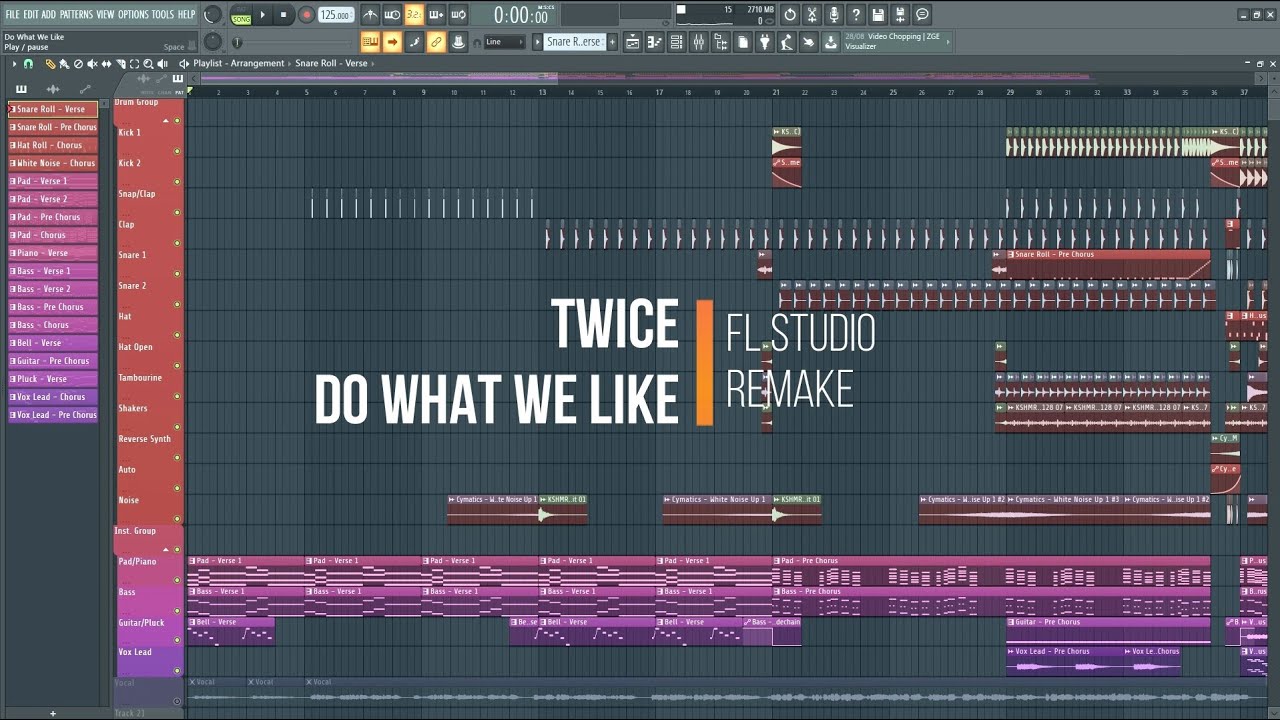The width and height of the screenshot is (1280, 720).
Task: Expand the Snare Roll - Verse breadcrumb arrow
Action: (373, 64)
